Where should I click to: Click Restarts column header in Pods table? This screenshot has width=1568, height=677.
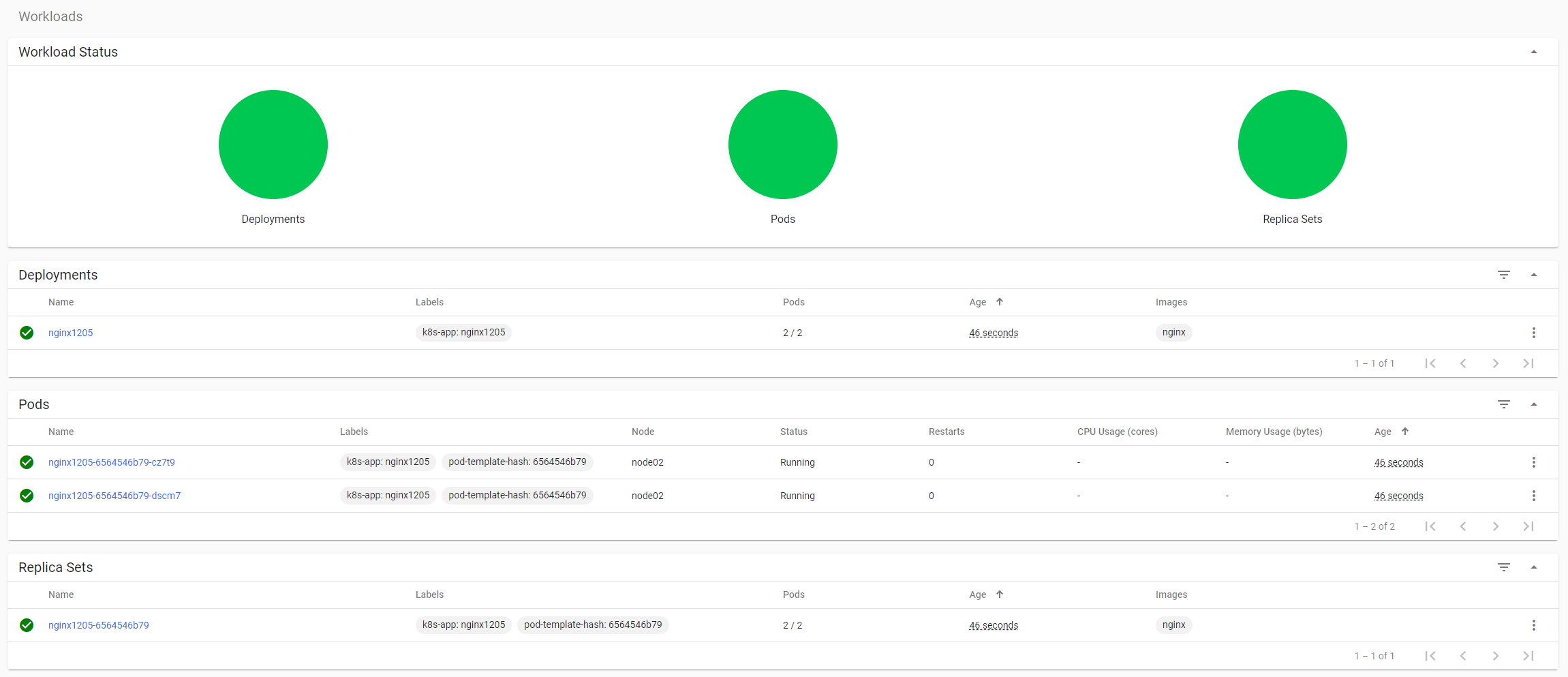click(947, 432)
